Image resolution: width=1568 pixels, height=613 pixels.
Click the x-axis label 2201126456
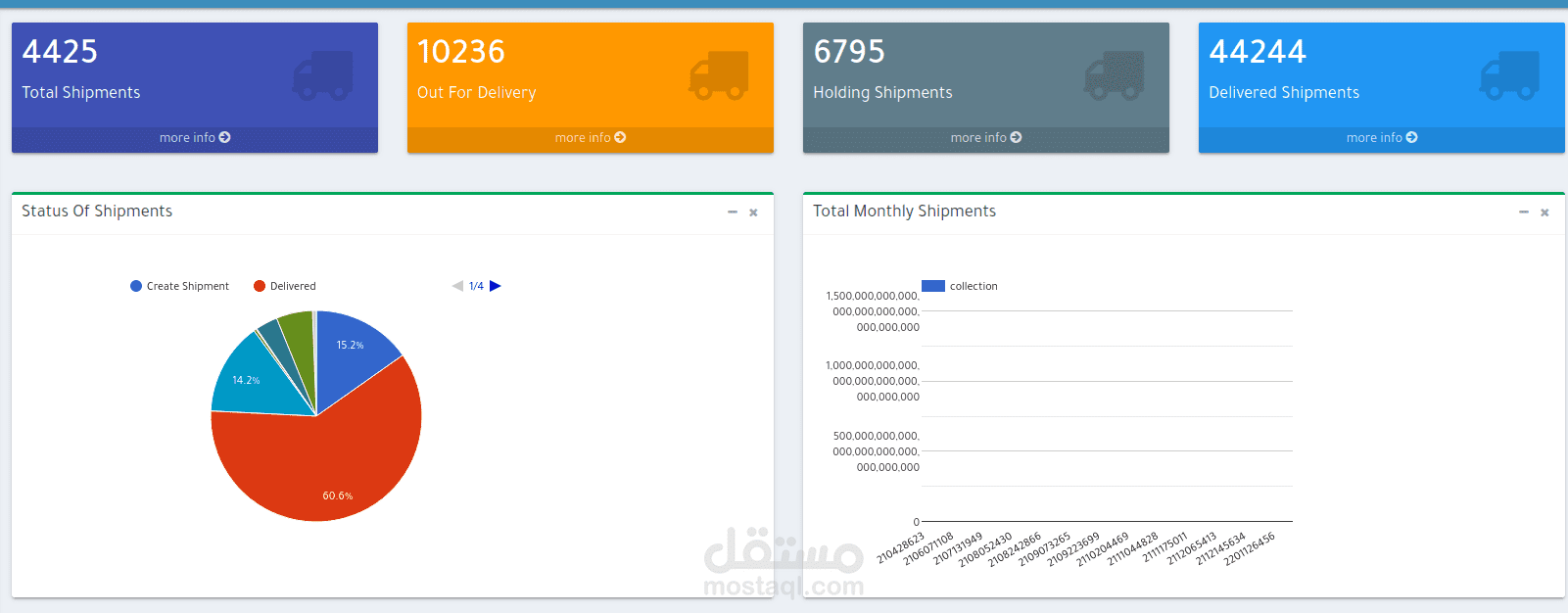[x=1250, y=549]
